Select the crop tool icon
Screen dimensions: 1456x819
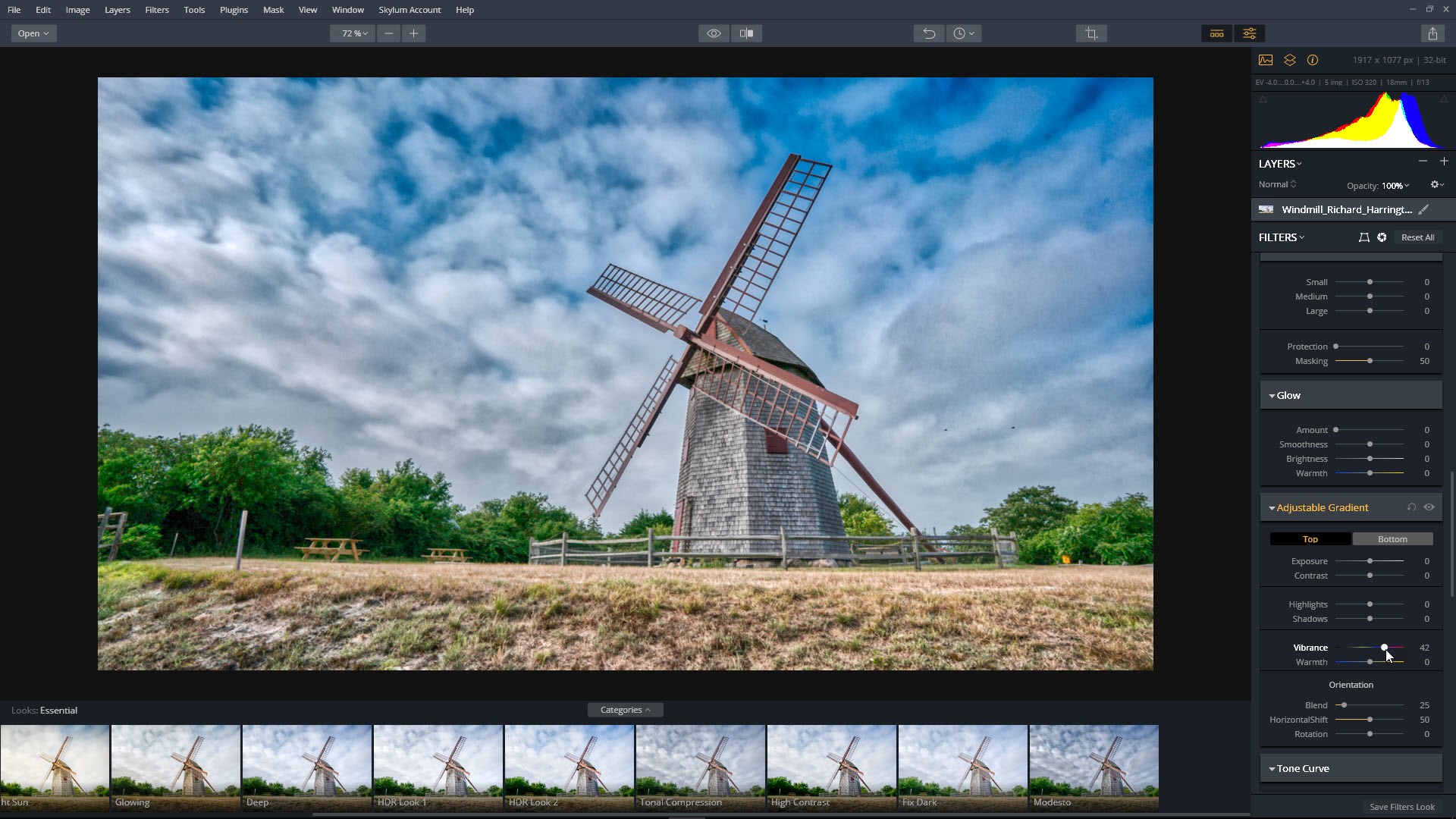1091,33
